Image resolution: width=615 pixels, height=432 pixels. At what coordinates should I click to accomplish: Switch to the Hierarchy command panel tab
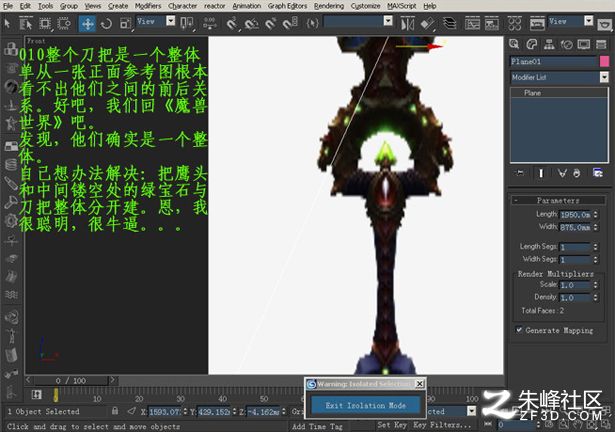coord(549,44)
